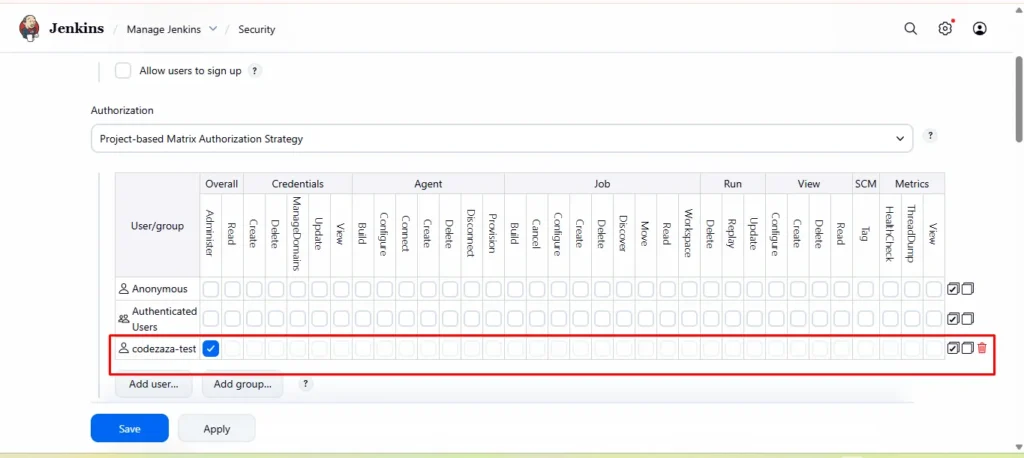Click help icon beside Authorization dropdown
1024x458 pixels.
pyautogui.click(x=931, y=136)
